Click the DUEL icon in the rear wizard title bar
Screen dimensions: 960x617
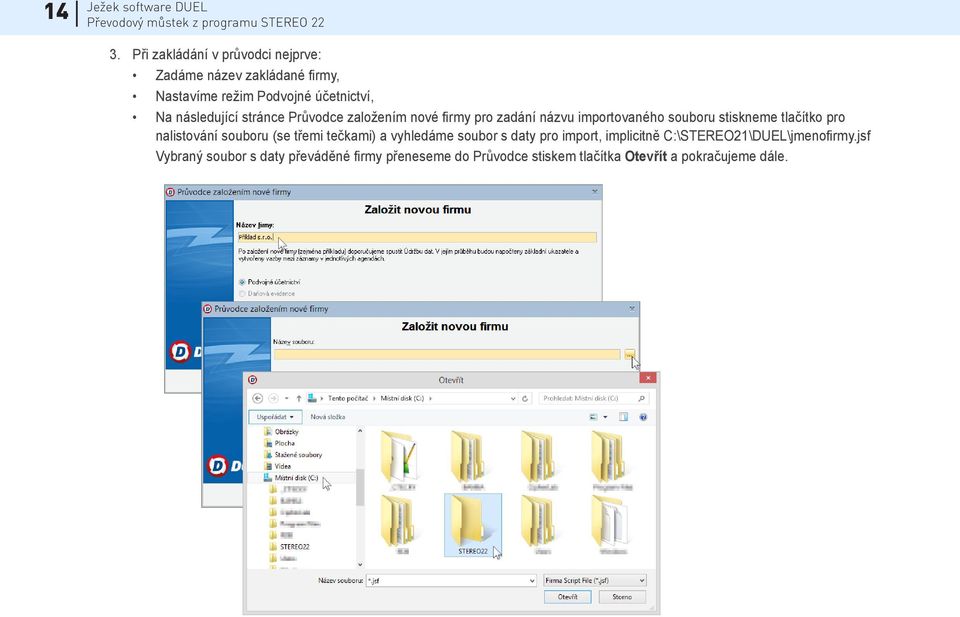(170, 192)
